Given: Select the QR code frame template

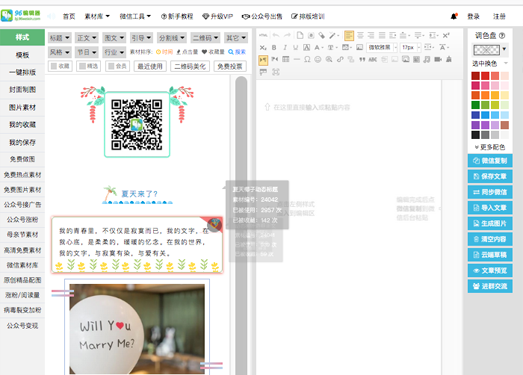Looking at the screenshot, I should [137, 122].
